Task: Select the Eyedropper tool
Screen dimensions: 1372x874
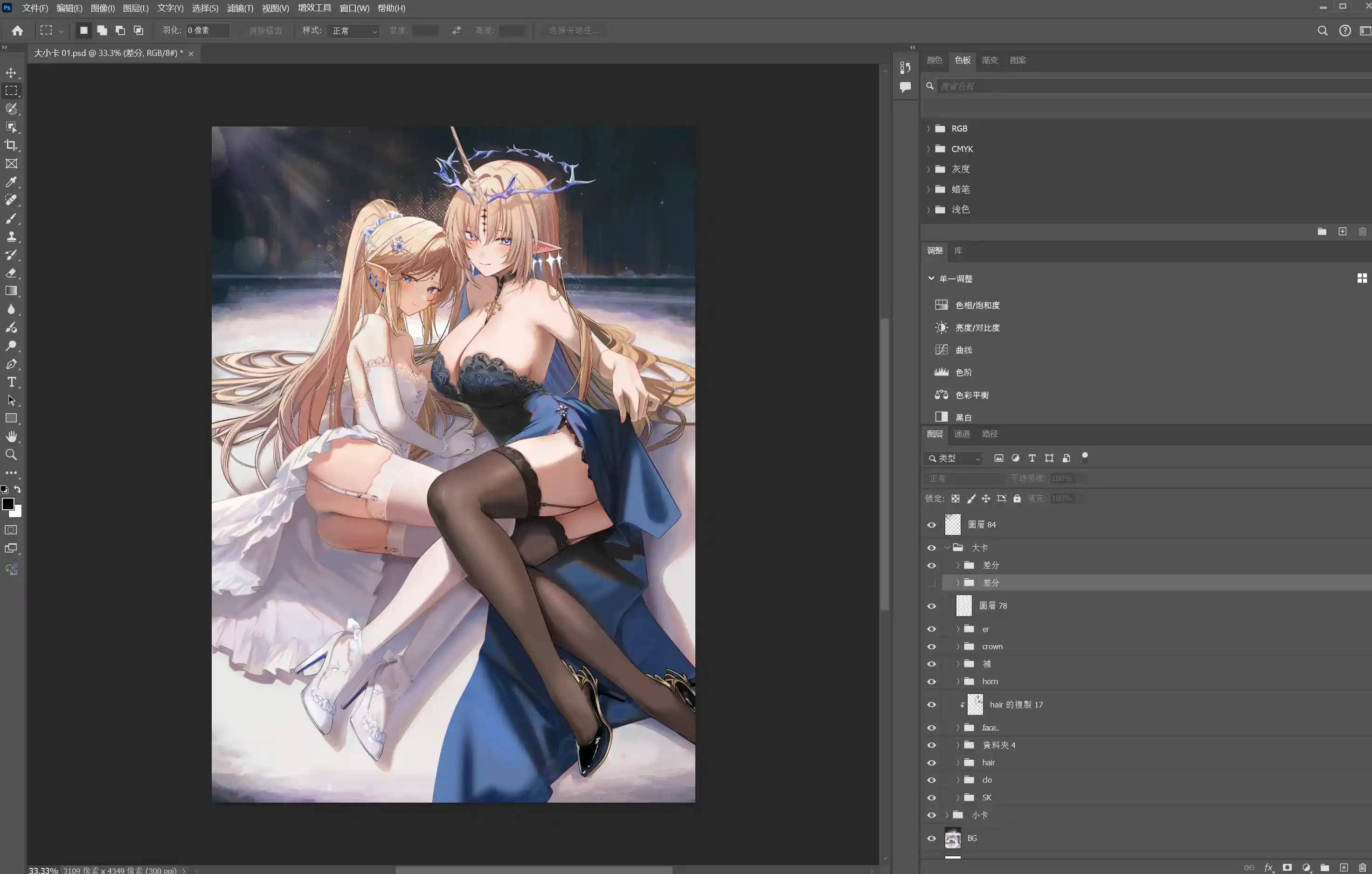Action: tap(11, 182)
